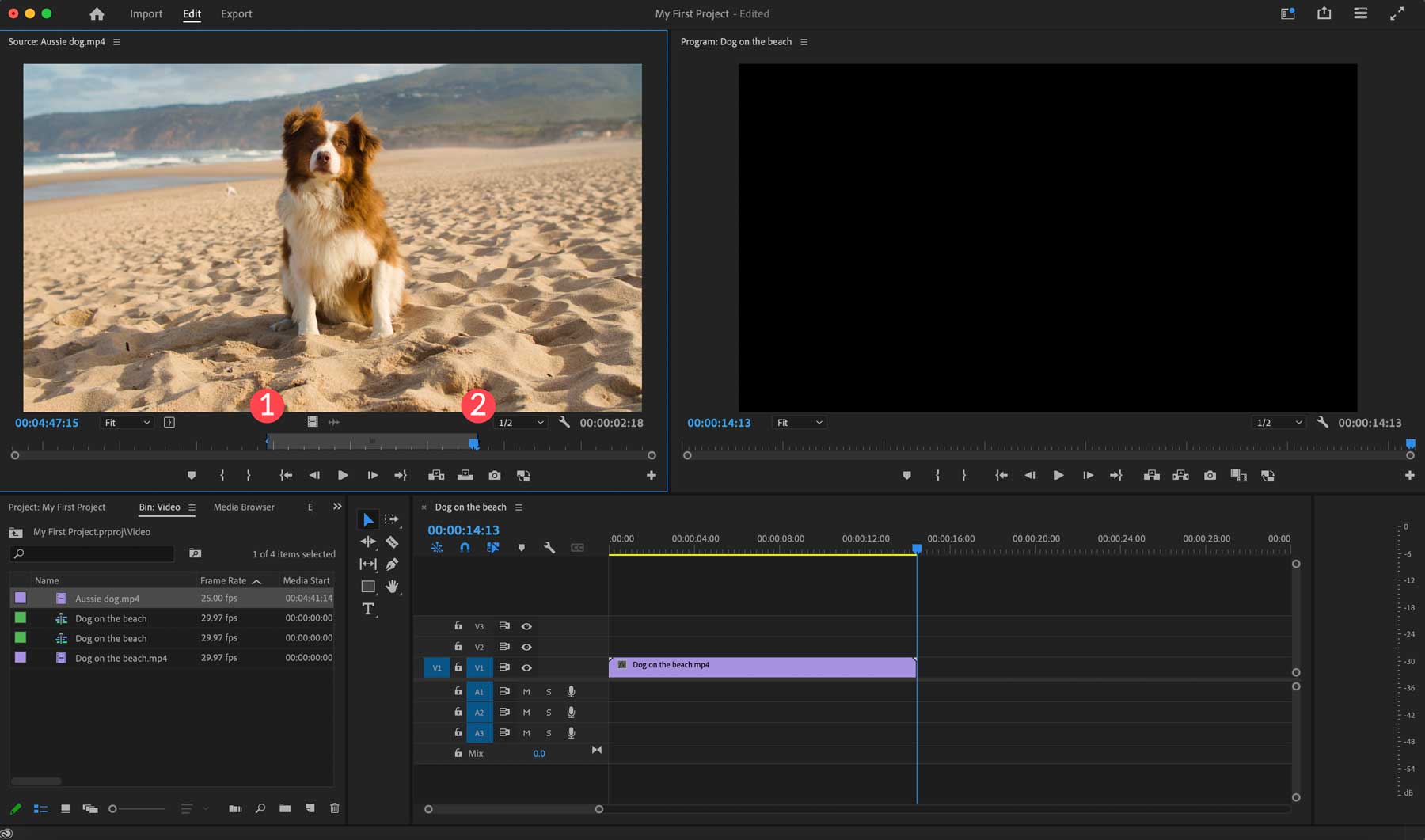This screenshot has width=1425, height=840.
Task: Open the Export workspace tab
Action: tap(236, 14)
